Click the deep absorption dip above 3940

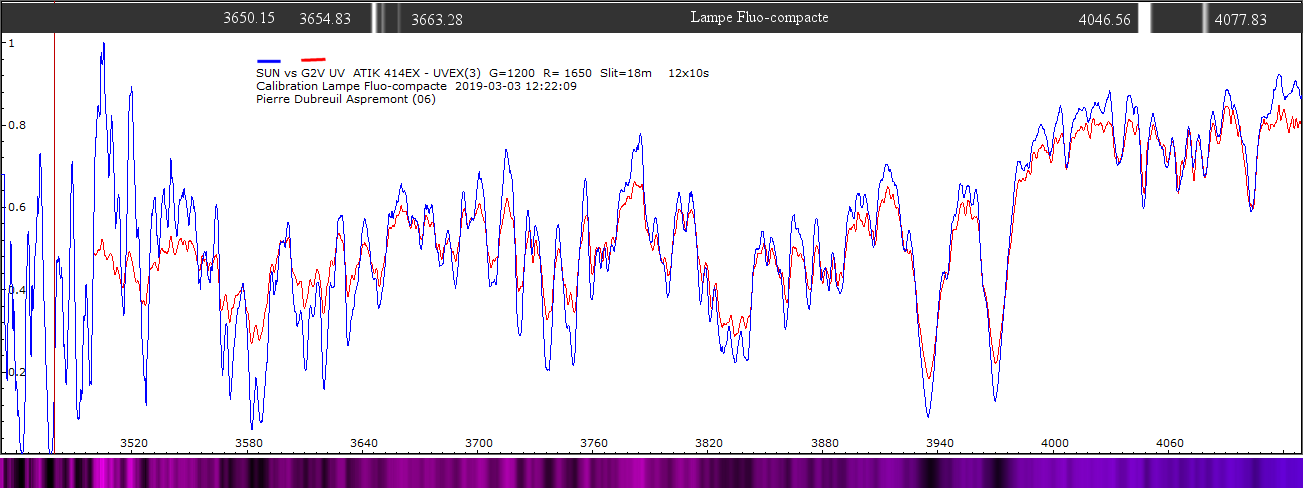928,410
